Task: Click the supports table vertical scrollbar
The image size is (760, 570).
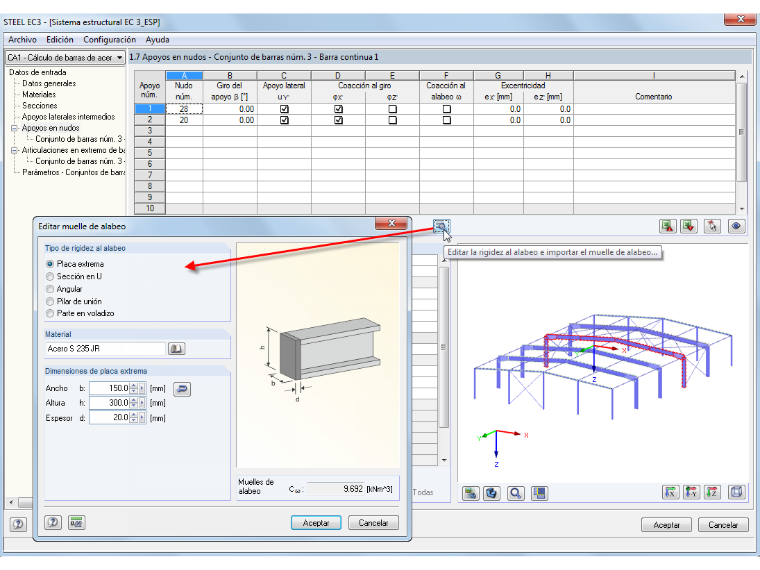Action: [742, 132]
